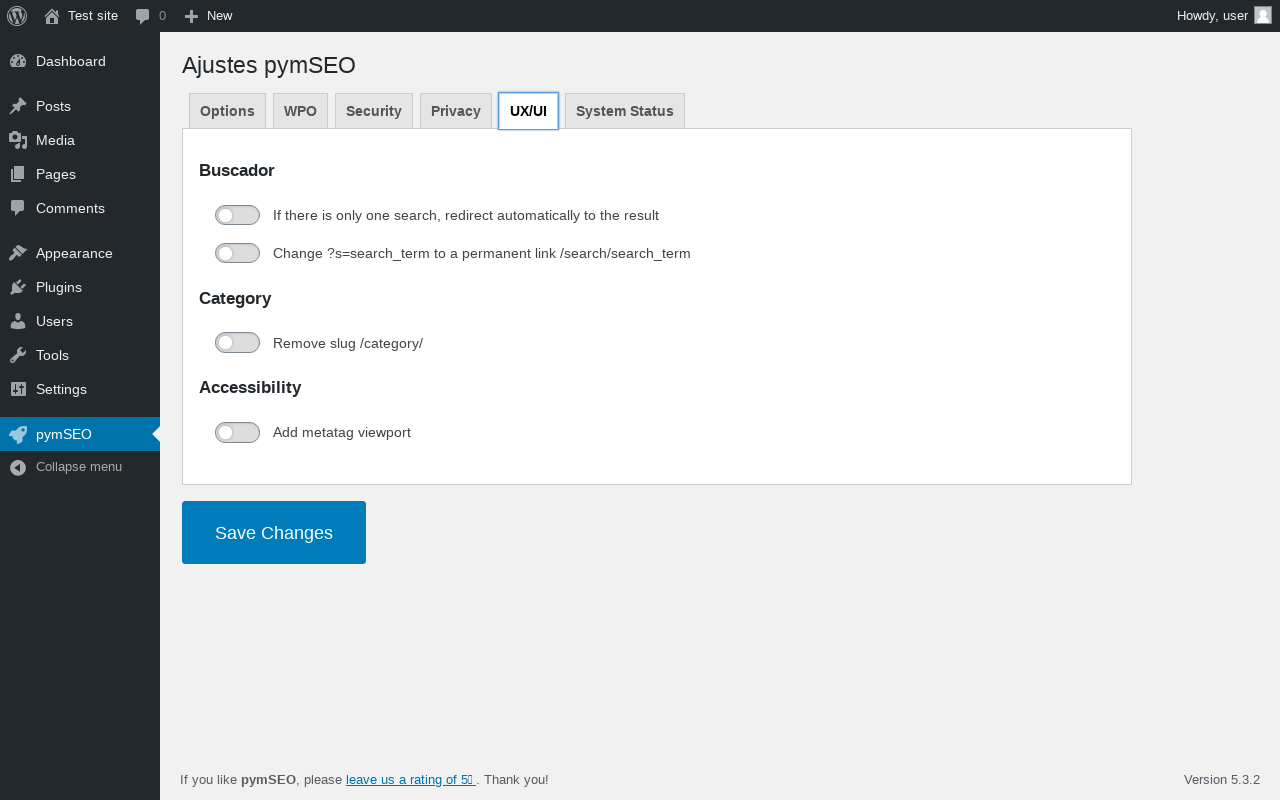
Task: Click the pymSEO rocket icon
Action: click(x=18, y=434)
